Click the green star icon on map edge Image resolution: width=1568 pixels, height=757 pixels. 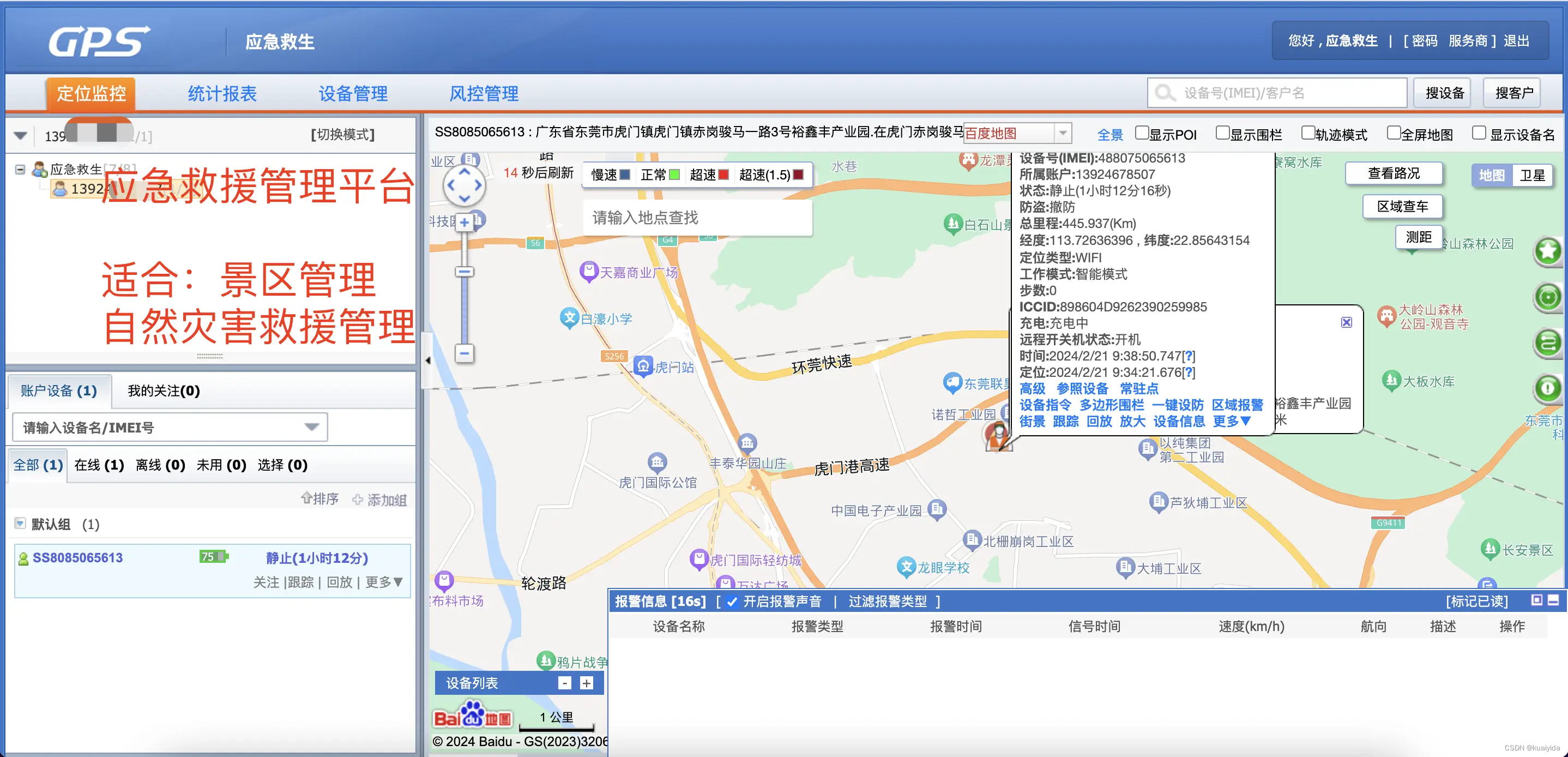tap(1548, 251)
